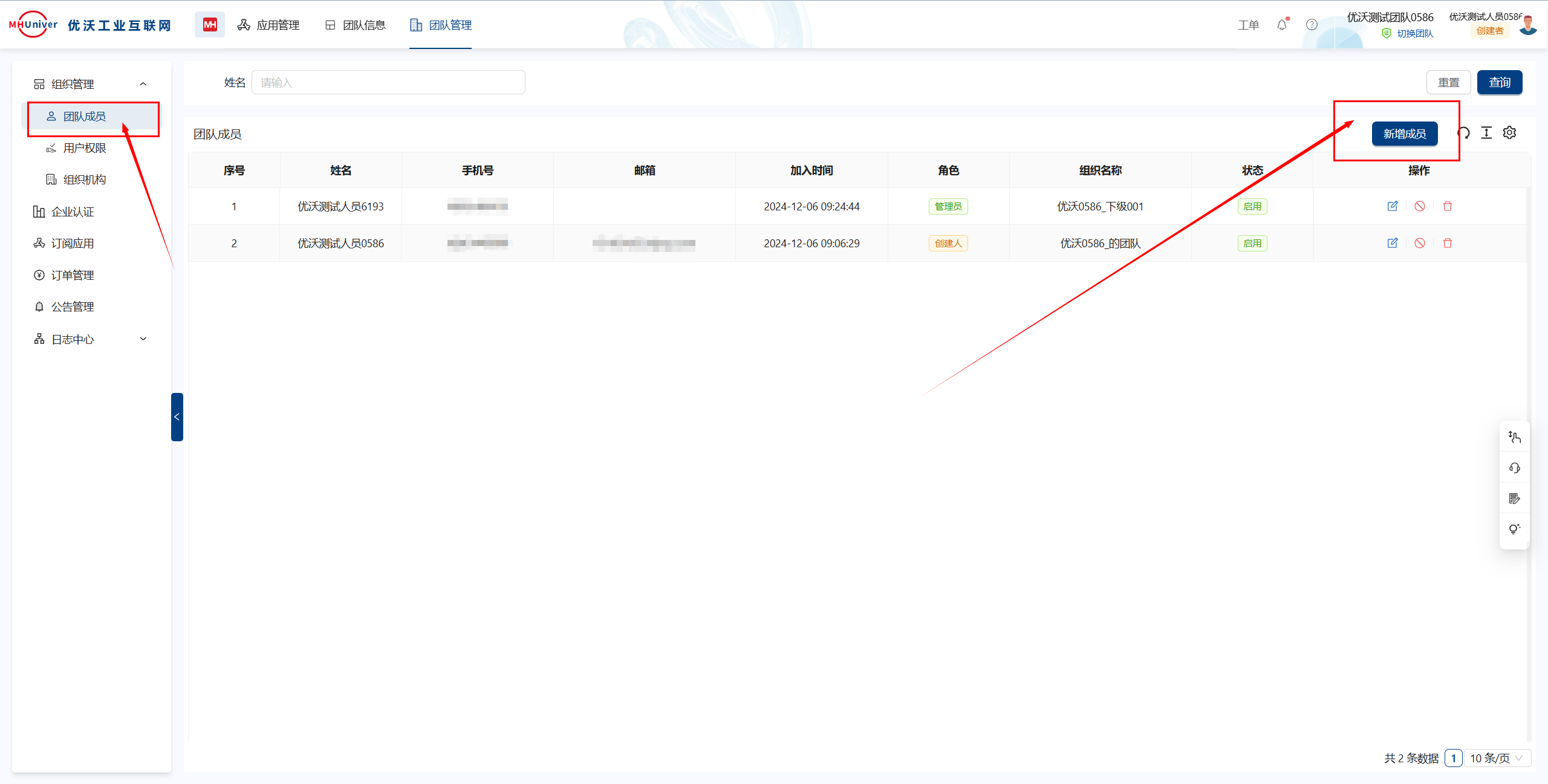Adjust table density icon

point(1486,133)
